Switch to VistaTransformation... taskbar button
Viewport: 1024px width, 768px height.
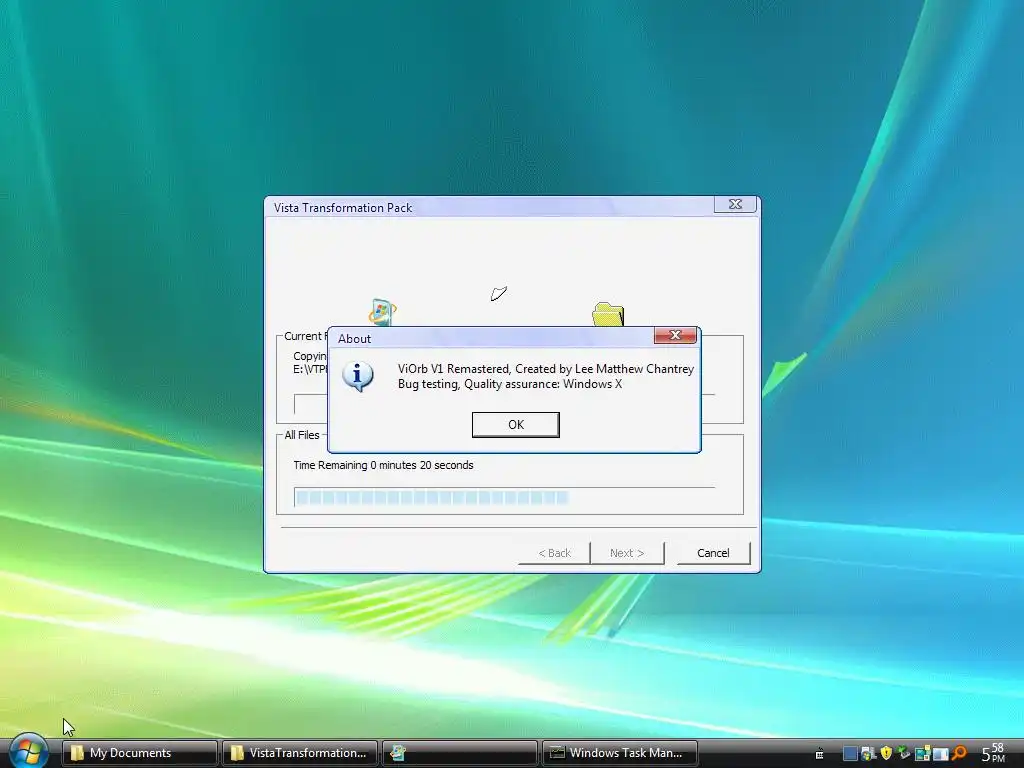click(x=300, y=753)
